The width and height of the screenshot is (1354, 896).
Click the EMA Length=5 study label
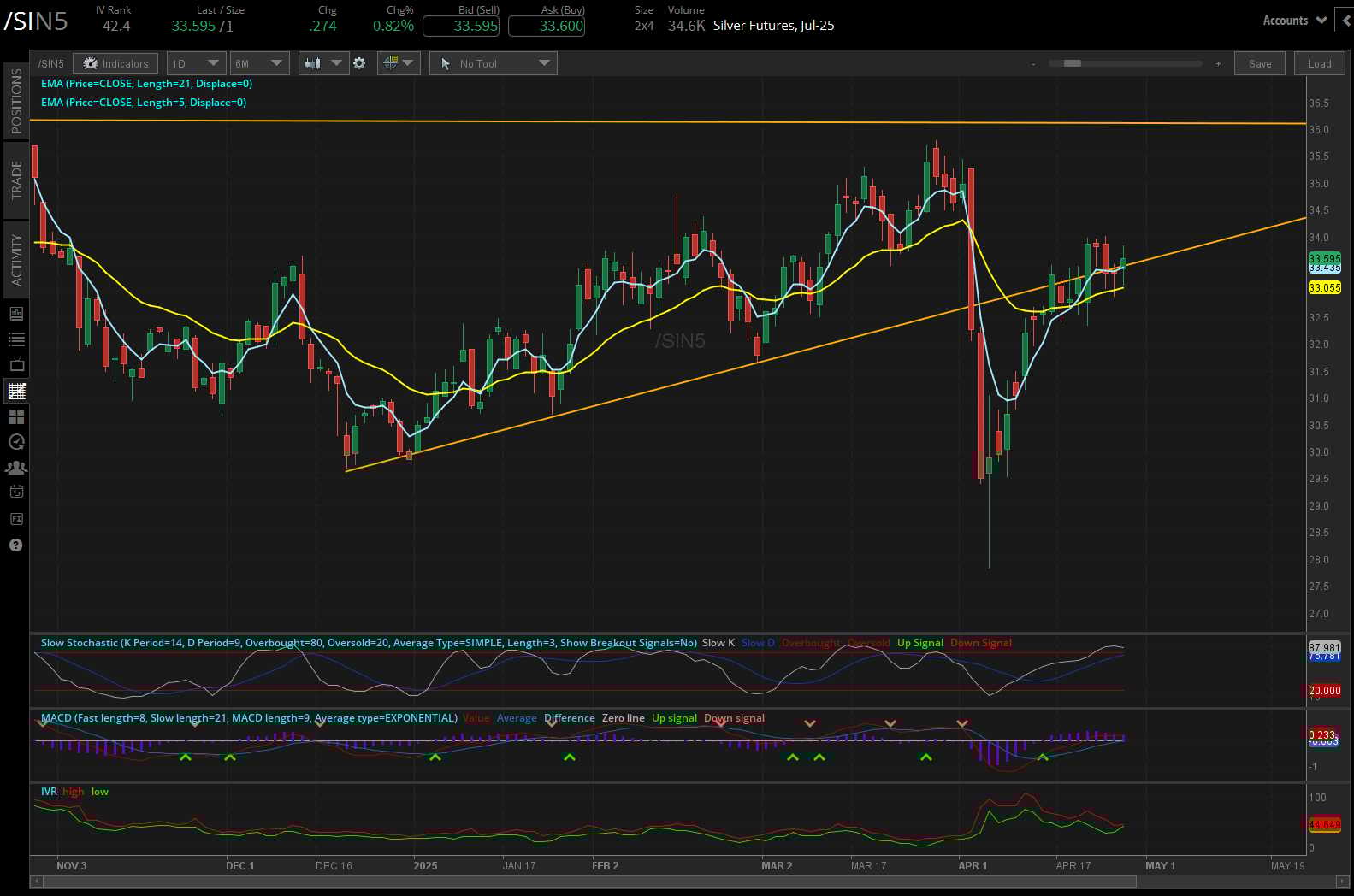tap(144, 103)
